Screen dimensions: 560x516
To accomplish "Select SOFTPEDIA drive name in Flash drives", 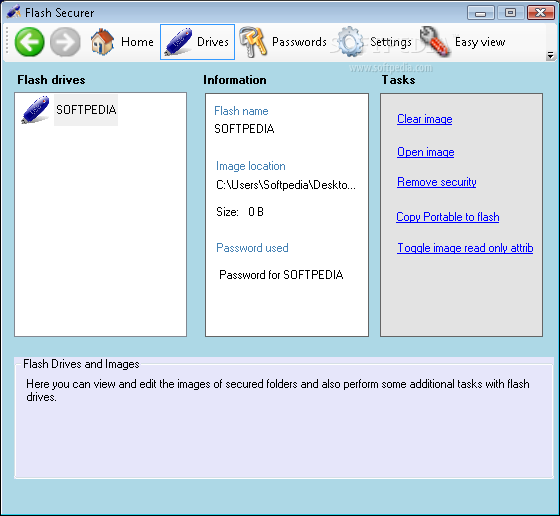I will click(x=86, y=110).
